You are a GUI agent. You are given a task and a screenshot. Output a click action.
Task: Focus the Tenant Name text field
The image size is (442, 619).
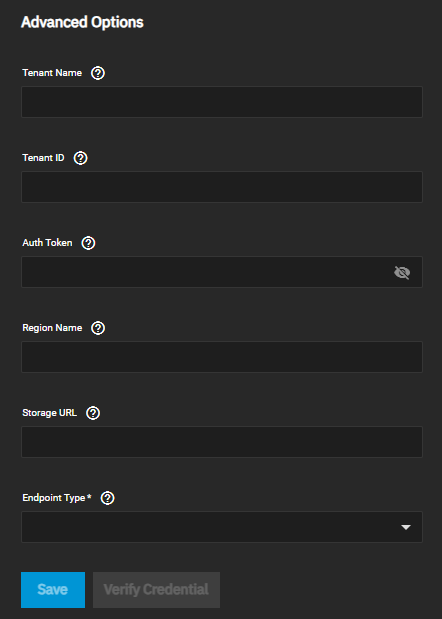pos(222,102)
